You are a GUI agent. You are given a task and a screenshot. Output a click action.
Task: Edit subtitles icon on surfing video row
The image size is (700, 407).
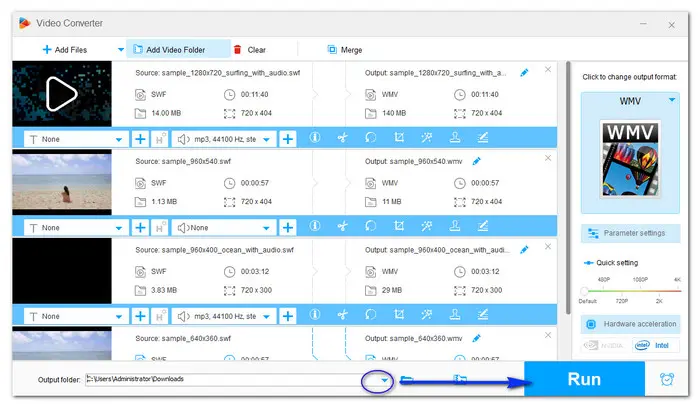click(x=483, y=137)
